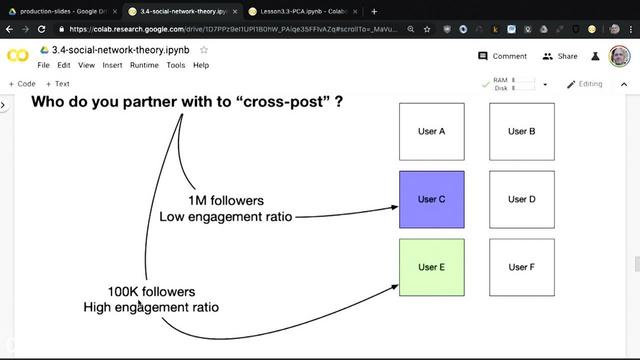Open the View menu
This screenshot has width=640, height=360.
[87, 65]
